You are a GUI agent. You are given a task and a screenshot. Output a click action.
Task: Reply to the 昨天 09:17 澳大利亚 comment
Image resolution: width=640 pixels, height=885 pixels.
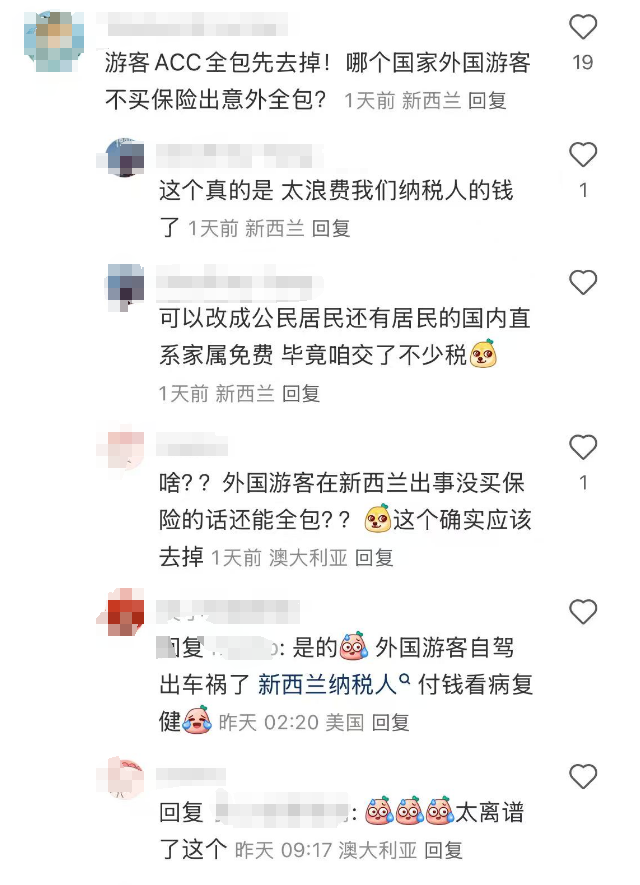[x=444, y=850]
